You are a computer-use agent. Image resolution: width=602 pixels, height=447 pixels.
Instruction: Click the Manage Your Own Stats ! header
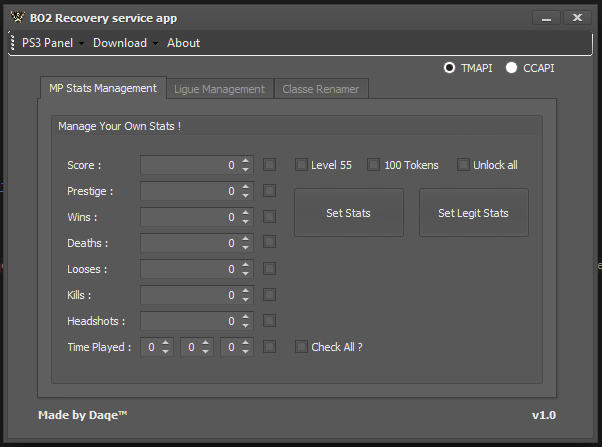point(119,126)
